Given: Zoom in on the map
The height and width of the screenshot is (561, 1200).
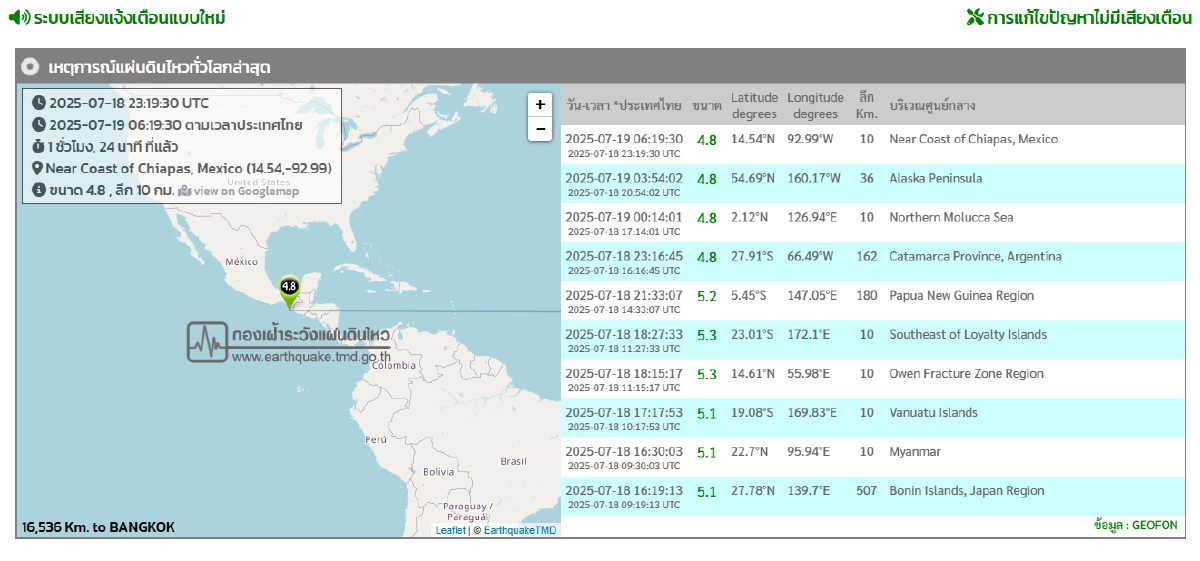Looking at the screenshot, I should 540,104.
